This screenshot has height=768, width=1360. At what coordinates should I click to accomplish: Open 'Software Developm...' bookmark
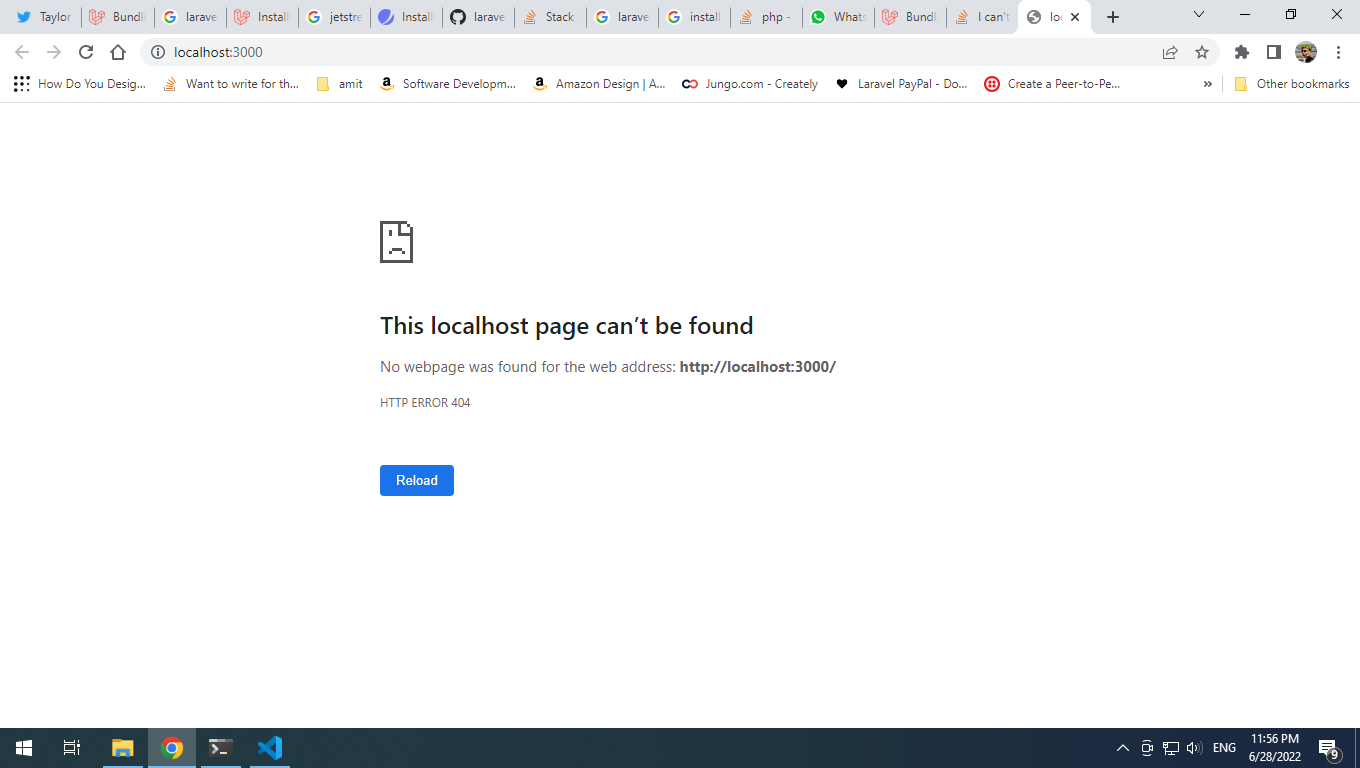tap(448, 84)
